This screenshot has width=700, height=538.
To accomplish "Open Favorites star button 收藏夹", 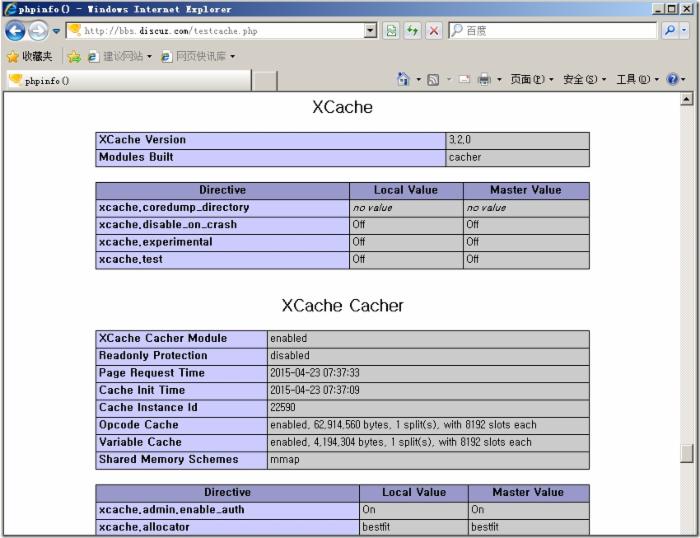I will tap(30, 56).
